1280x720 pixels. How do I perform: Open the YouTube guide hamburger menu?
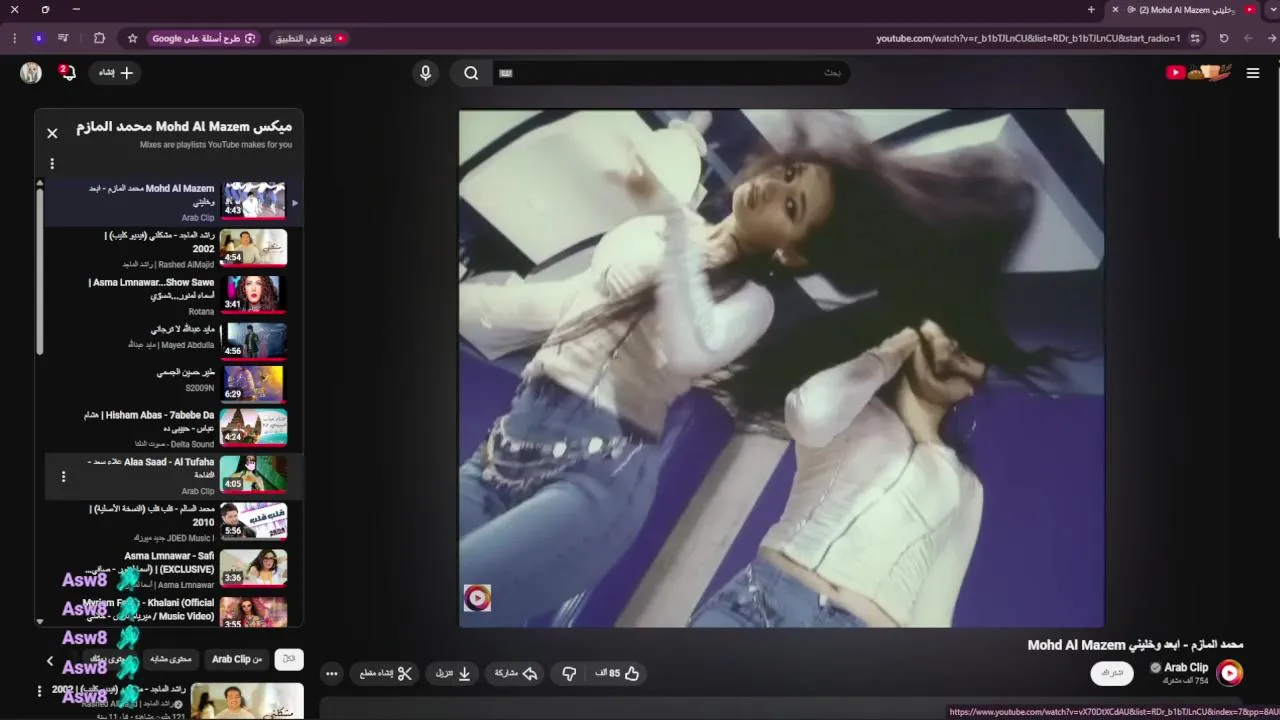coord(1252,73)
